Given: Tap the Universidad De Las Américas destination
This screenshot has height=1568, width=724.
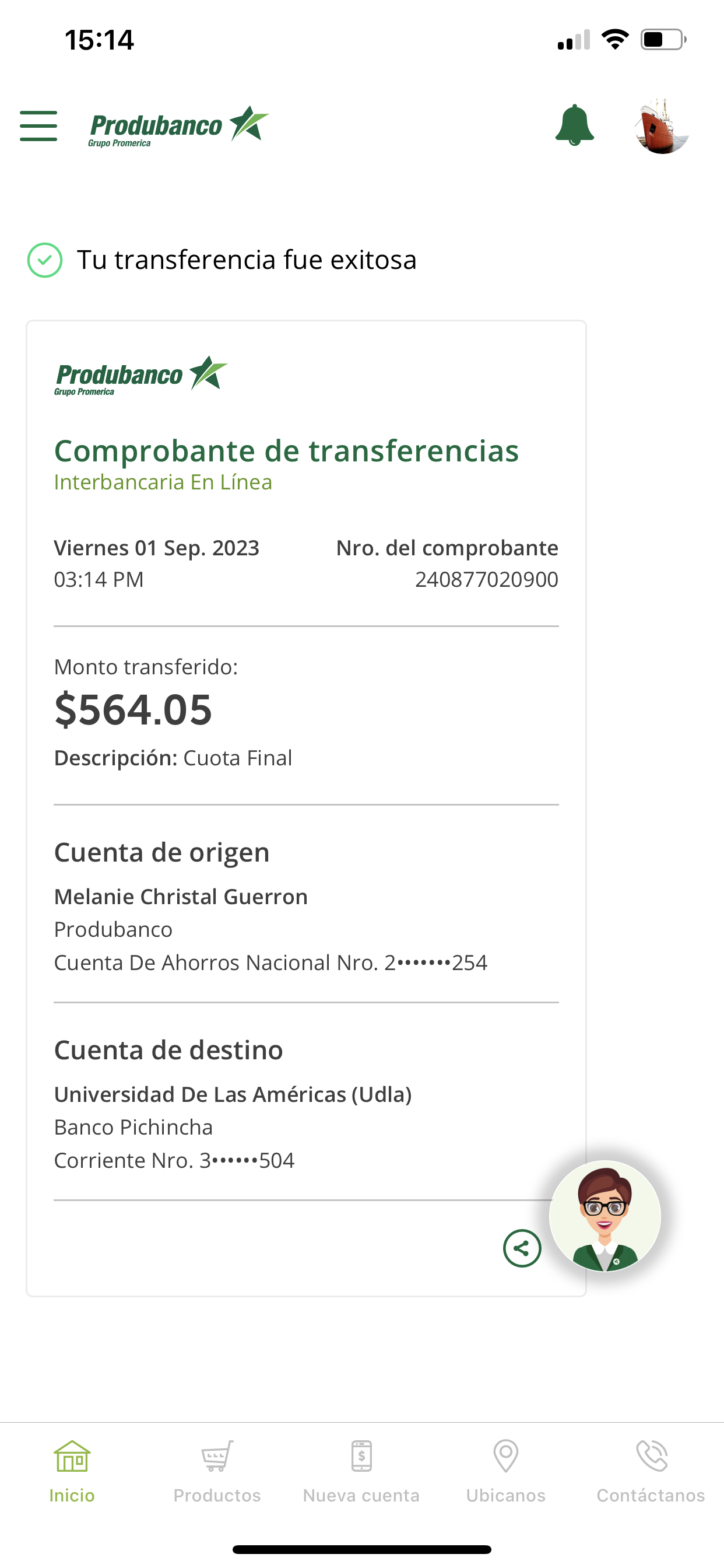Looking at the screenshot, I should (233, 1094).
